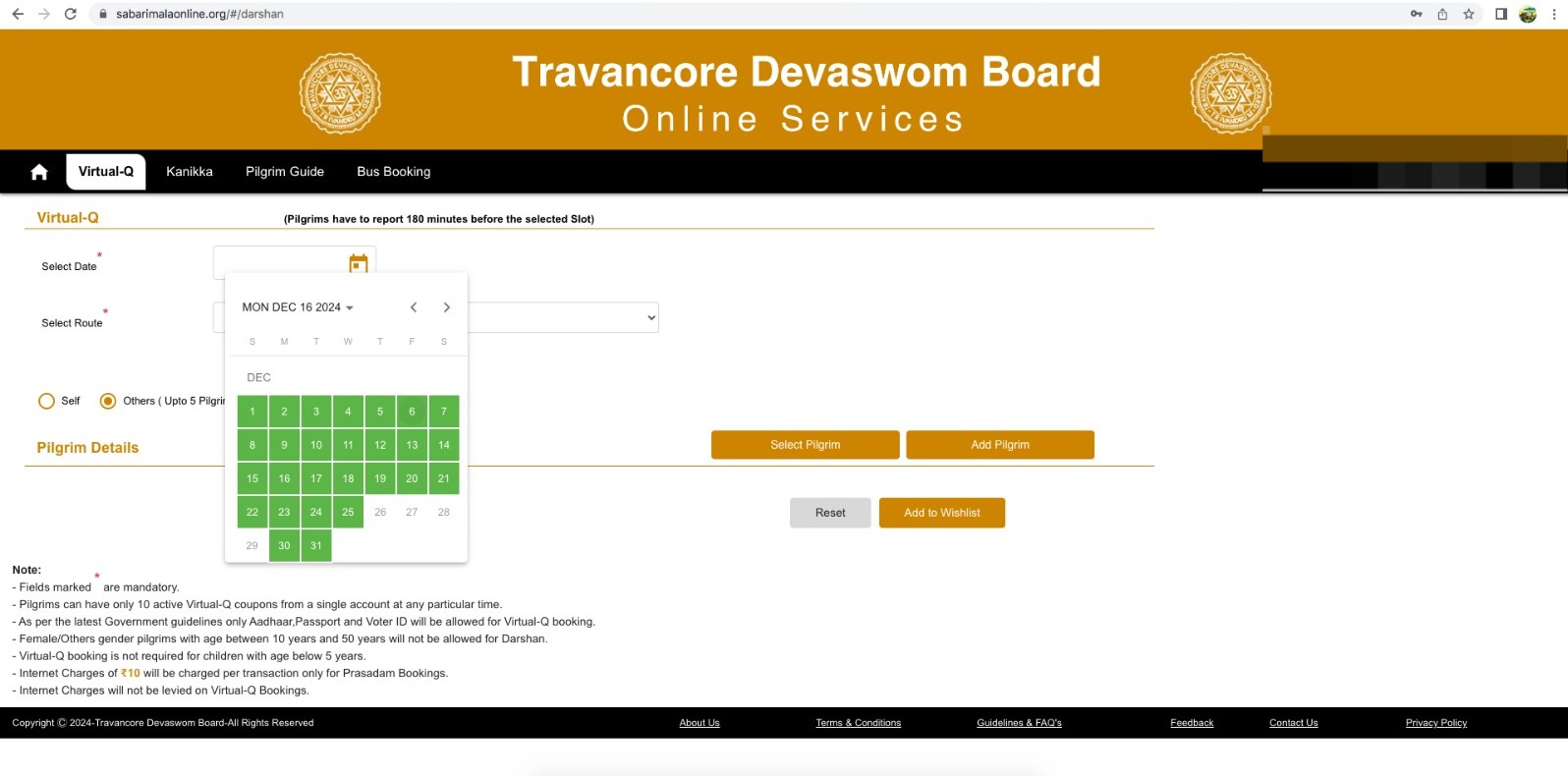Click the browser back arrow

18,14
